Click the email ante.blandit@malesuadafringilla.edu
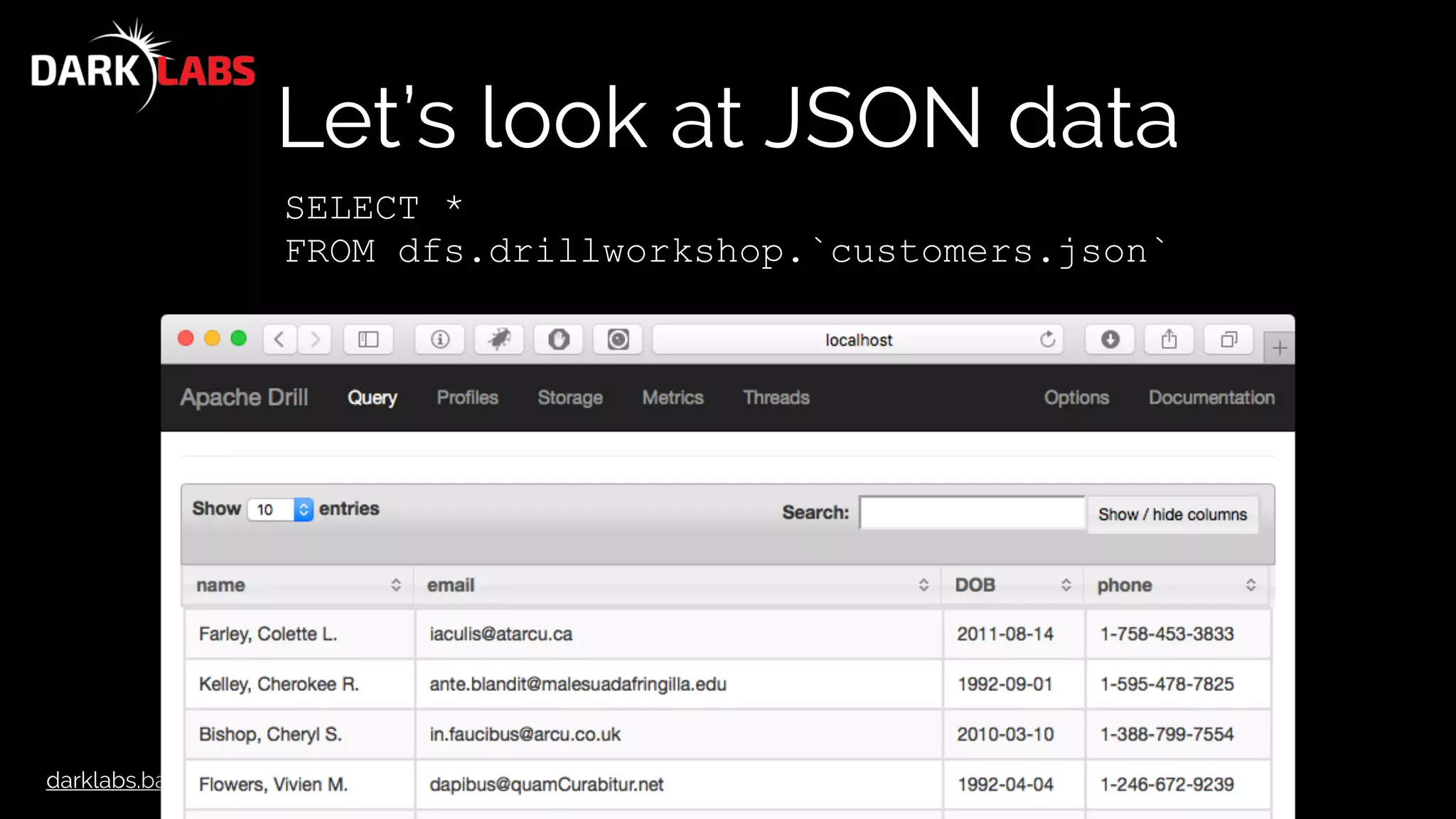Viewport: 1456px width, 819px height. (x=577, y=684)
